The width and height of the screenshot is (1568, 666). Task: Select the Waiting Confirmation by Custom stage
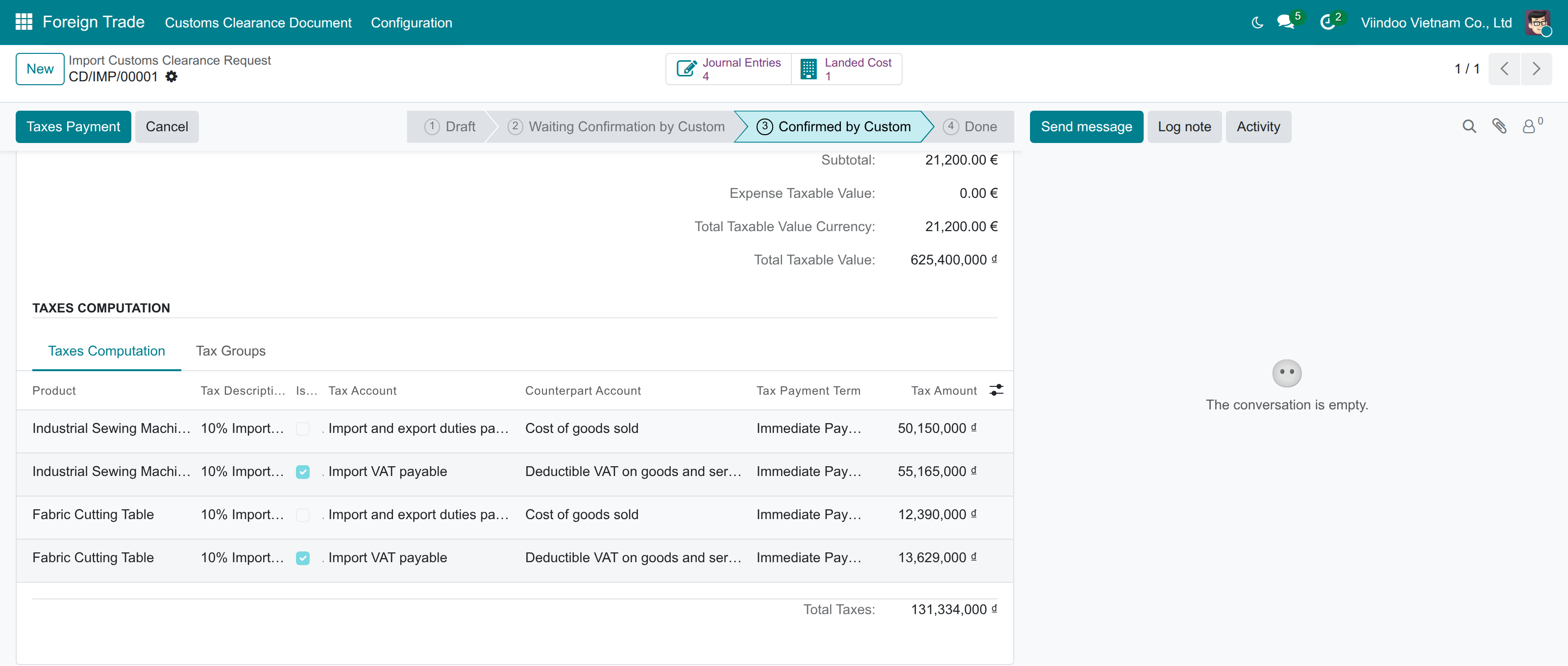pyautogui.click(x=616, y=126)
